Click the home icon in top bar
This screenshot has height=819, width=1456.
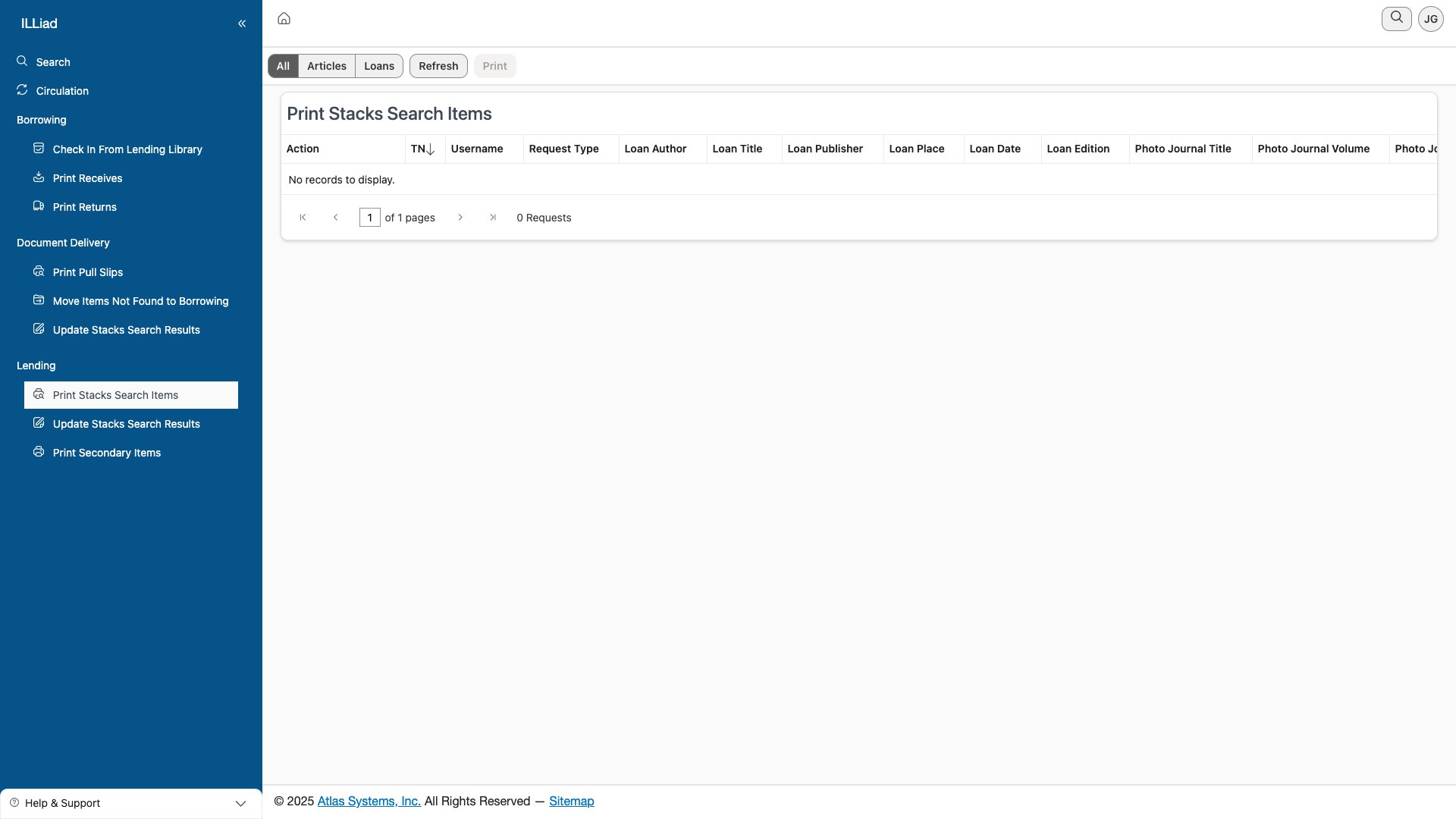(x=284, y=18)
